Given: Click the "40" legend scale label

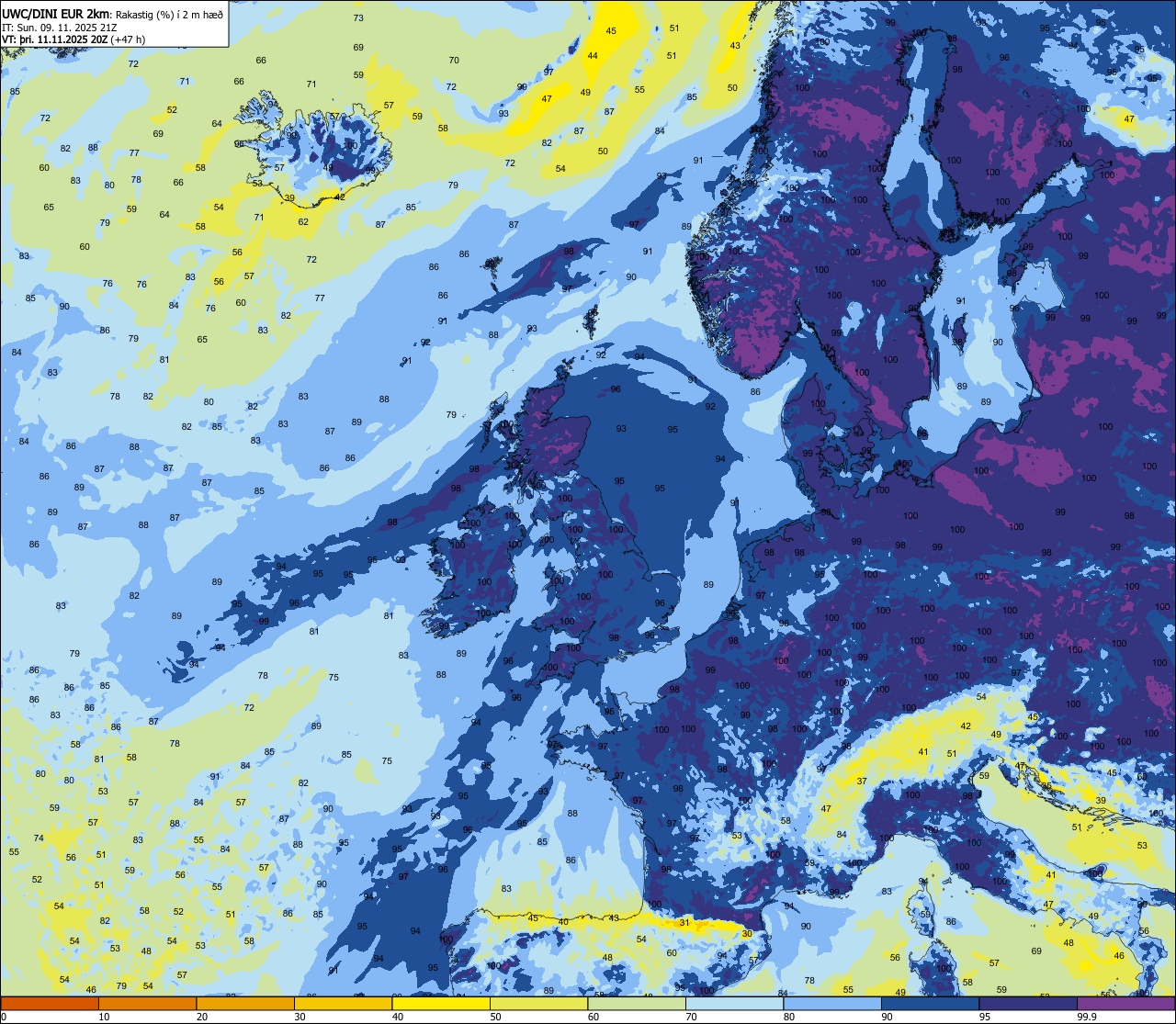Looking at the screenshot, I should click(x=399, y=1017).
